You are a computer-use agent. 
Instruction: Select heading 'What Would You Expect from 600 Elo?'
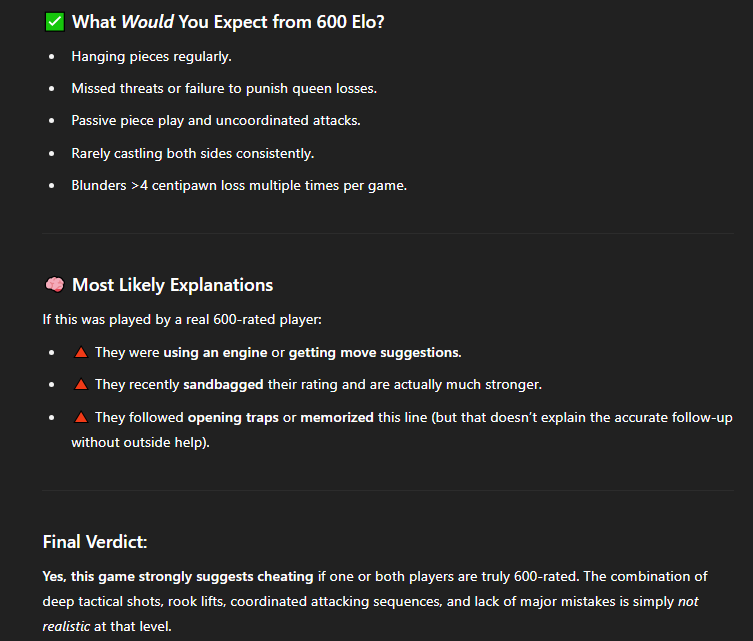pos(228,22)
